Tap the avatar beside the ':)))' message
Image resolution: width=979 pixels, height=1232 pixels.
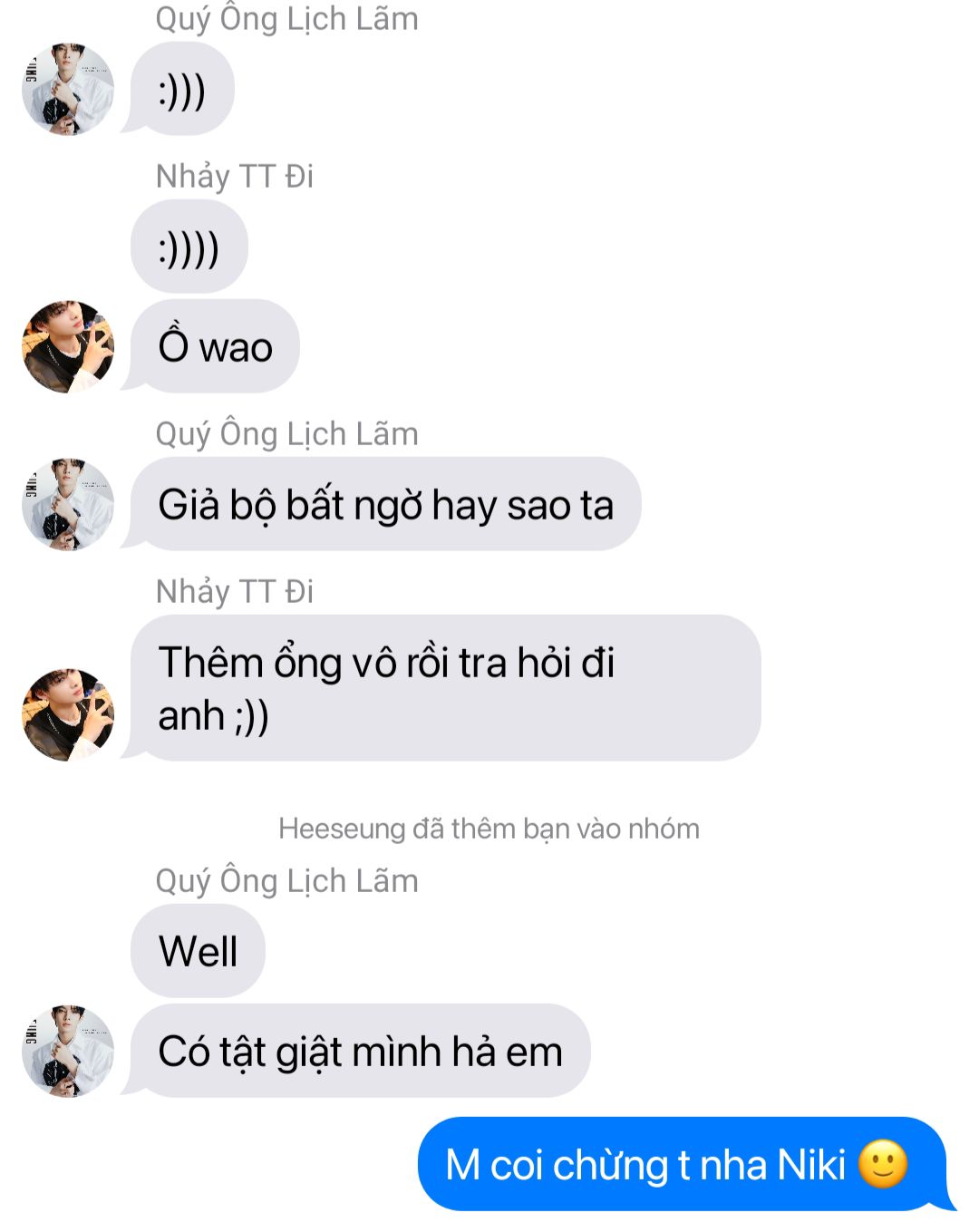pos(68,89)
